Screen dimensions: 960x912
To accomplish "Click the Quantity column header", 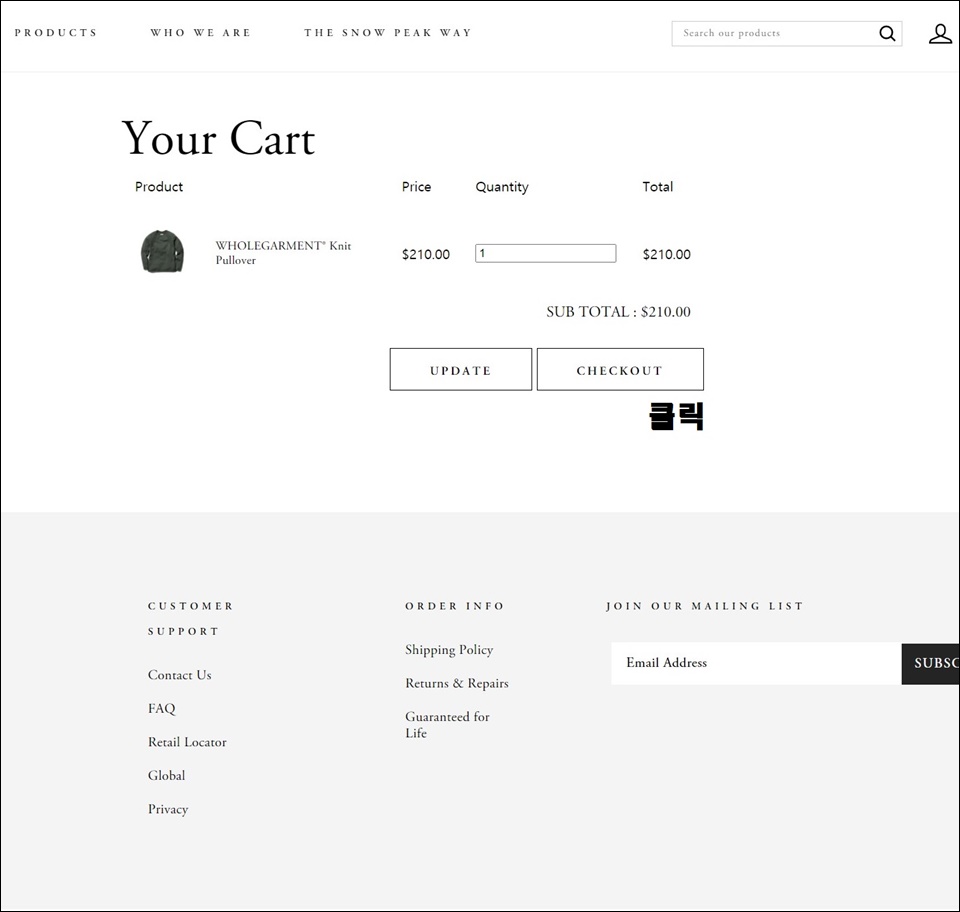I will 502,187.
